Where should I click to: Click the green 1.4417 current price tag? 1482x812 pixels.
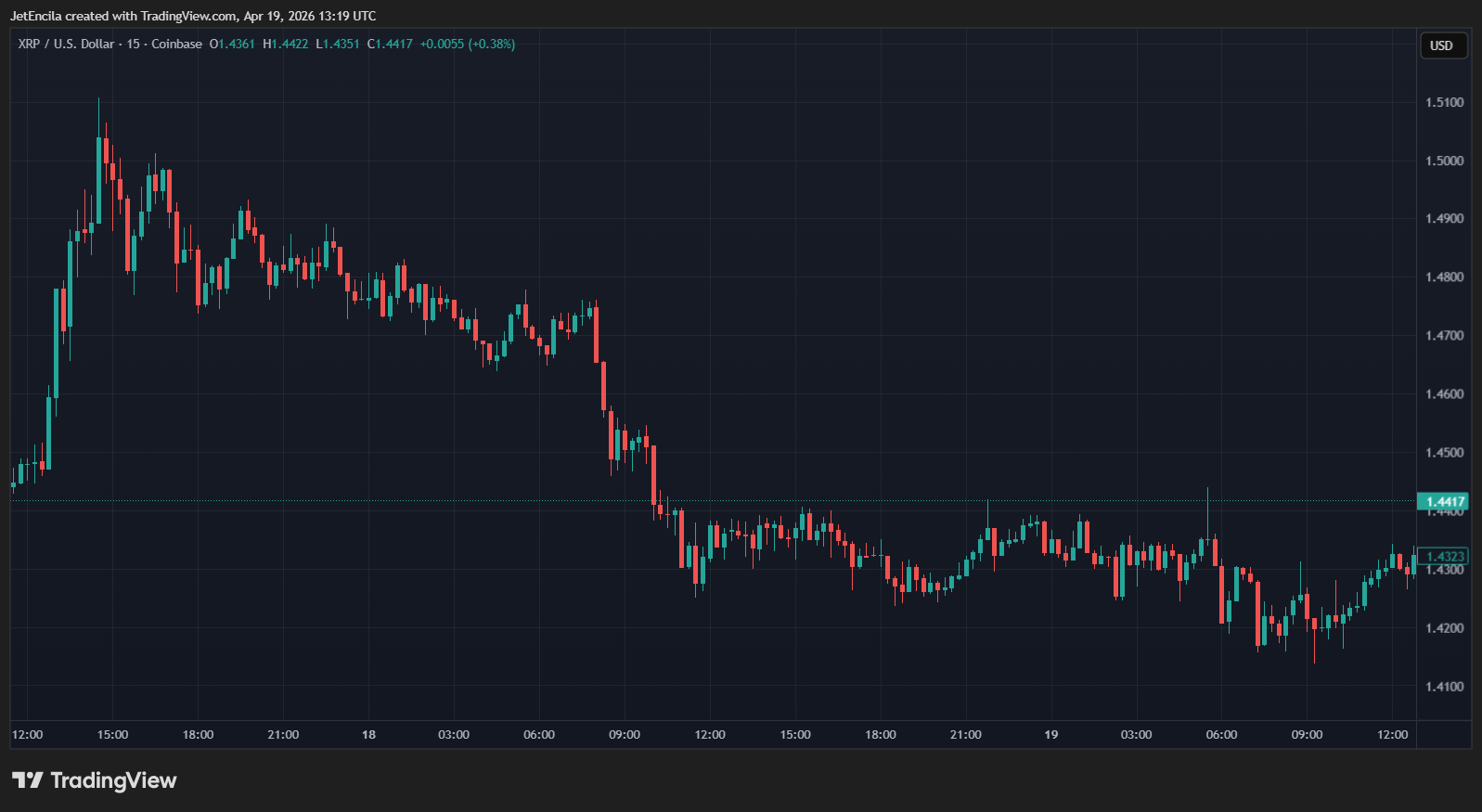[1444, 501]
